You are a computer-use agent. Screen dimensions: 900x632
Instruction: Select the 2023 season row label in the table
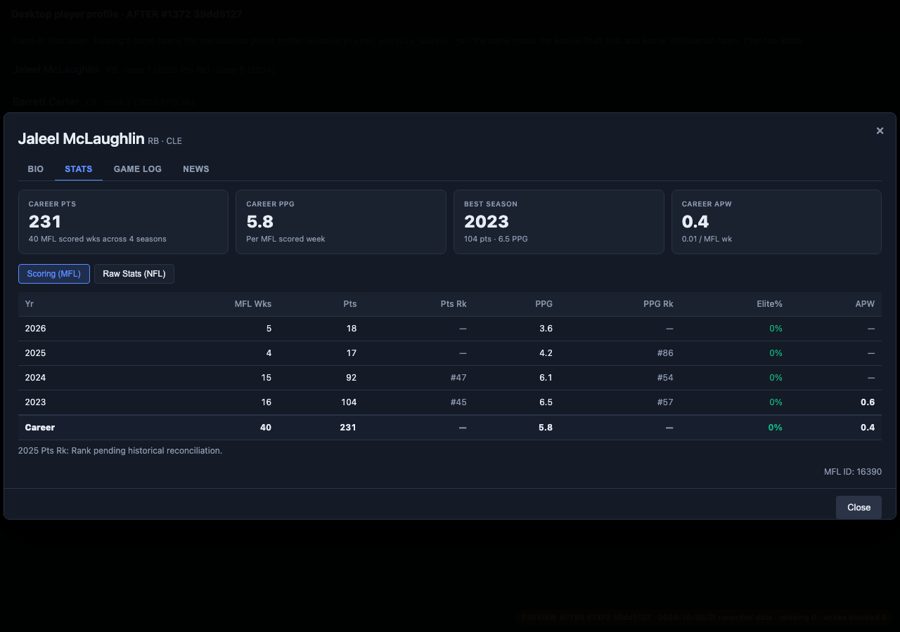point(36,402)
